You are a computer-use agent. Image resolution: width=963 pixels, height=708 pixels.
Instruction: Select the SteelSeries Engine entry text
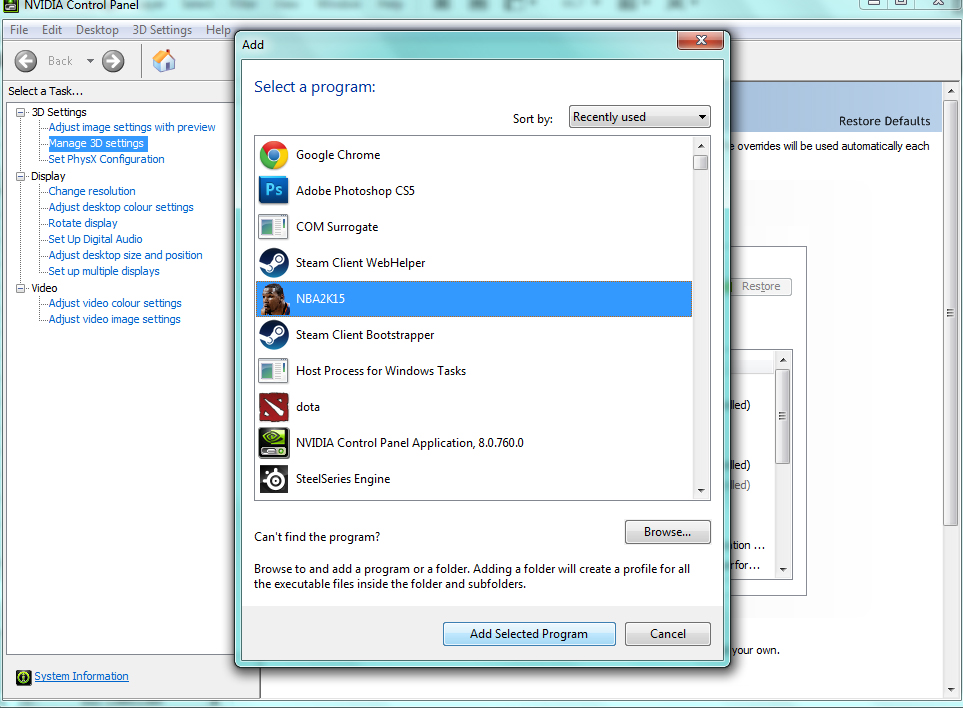coord(343,479)
